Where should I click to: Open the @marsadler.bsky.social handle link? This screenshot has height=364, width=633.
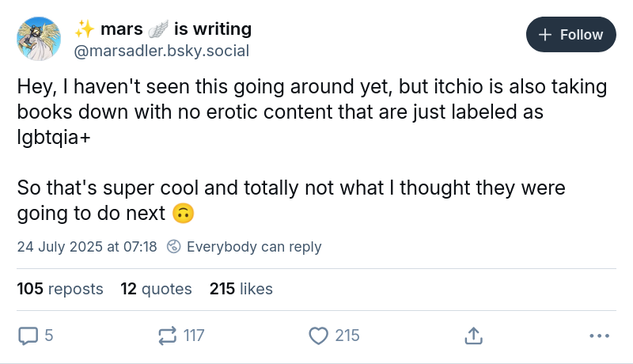coord(161,51)
